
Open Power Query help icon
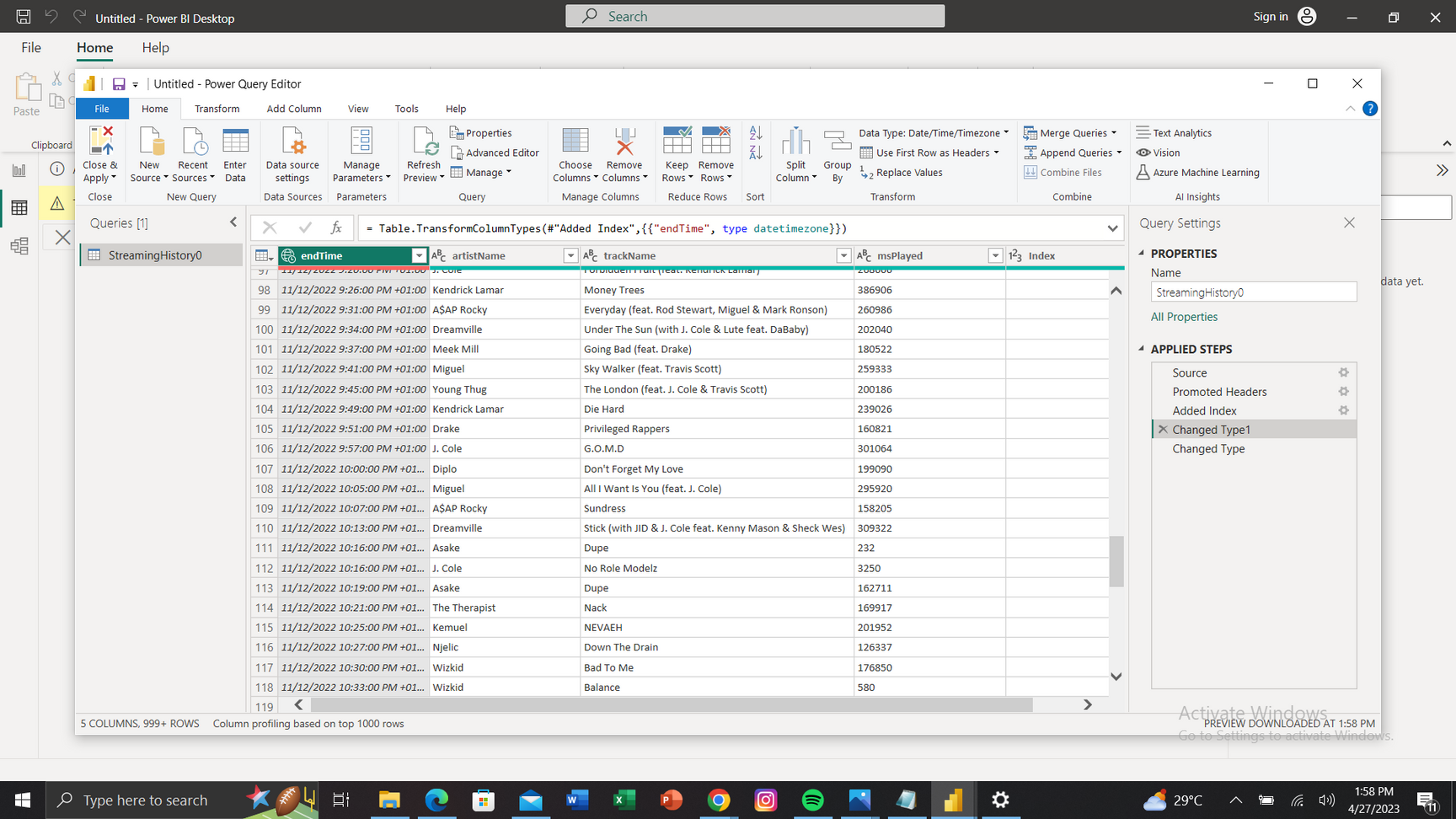1370,109
